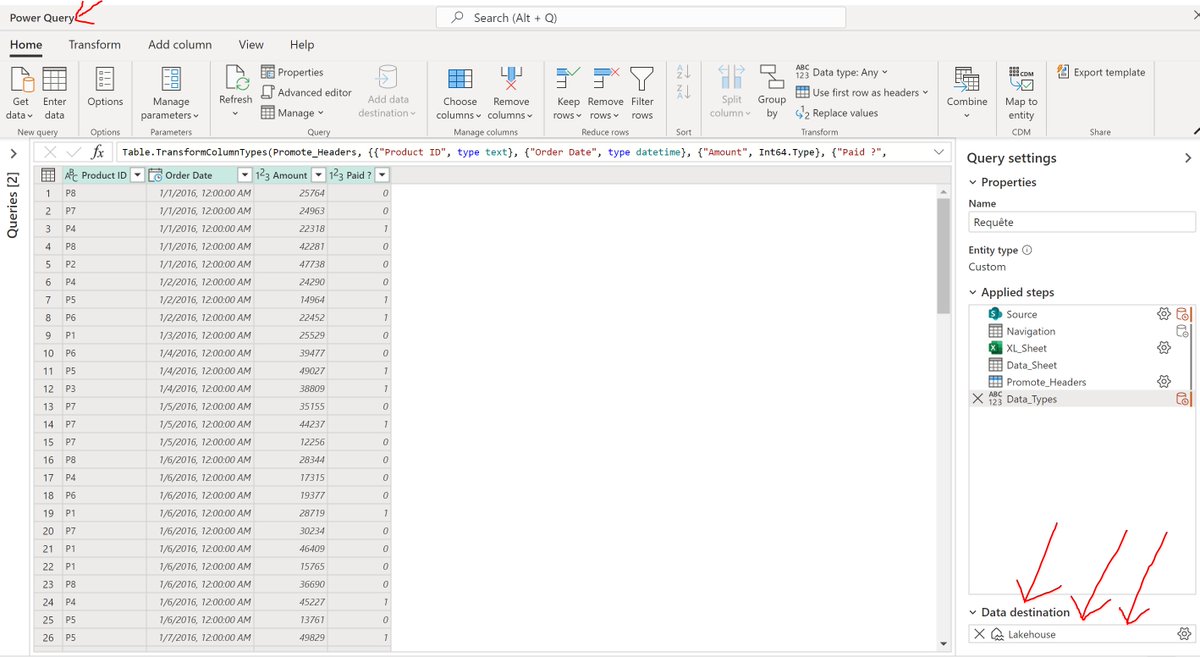Select Replace values in Transform group
Screen dimensions: 1200x657
click(837, 113)
